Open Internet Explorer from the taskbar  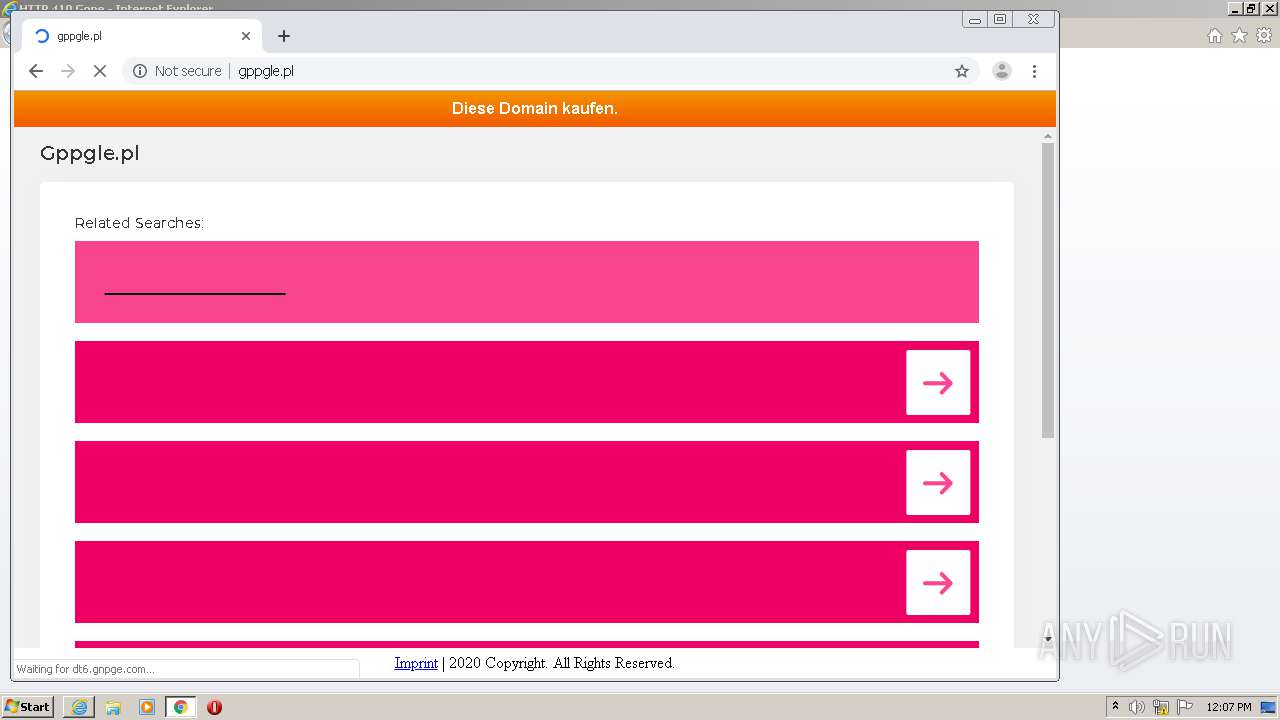(79, 707)
